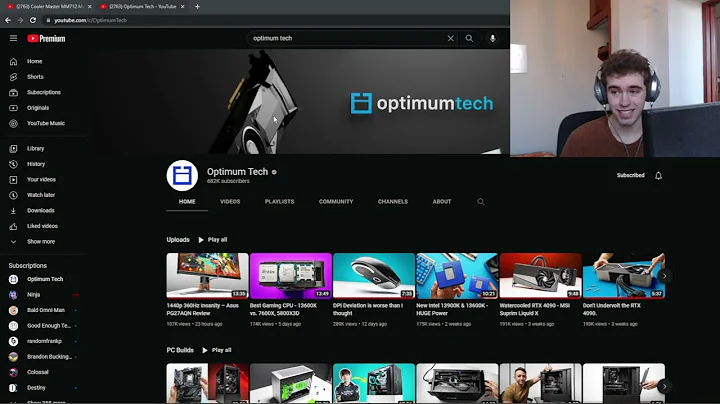Click the search magnifier button

click(x=469, y=39)
